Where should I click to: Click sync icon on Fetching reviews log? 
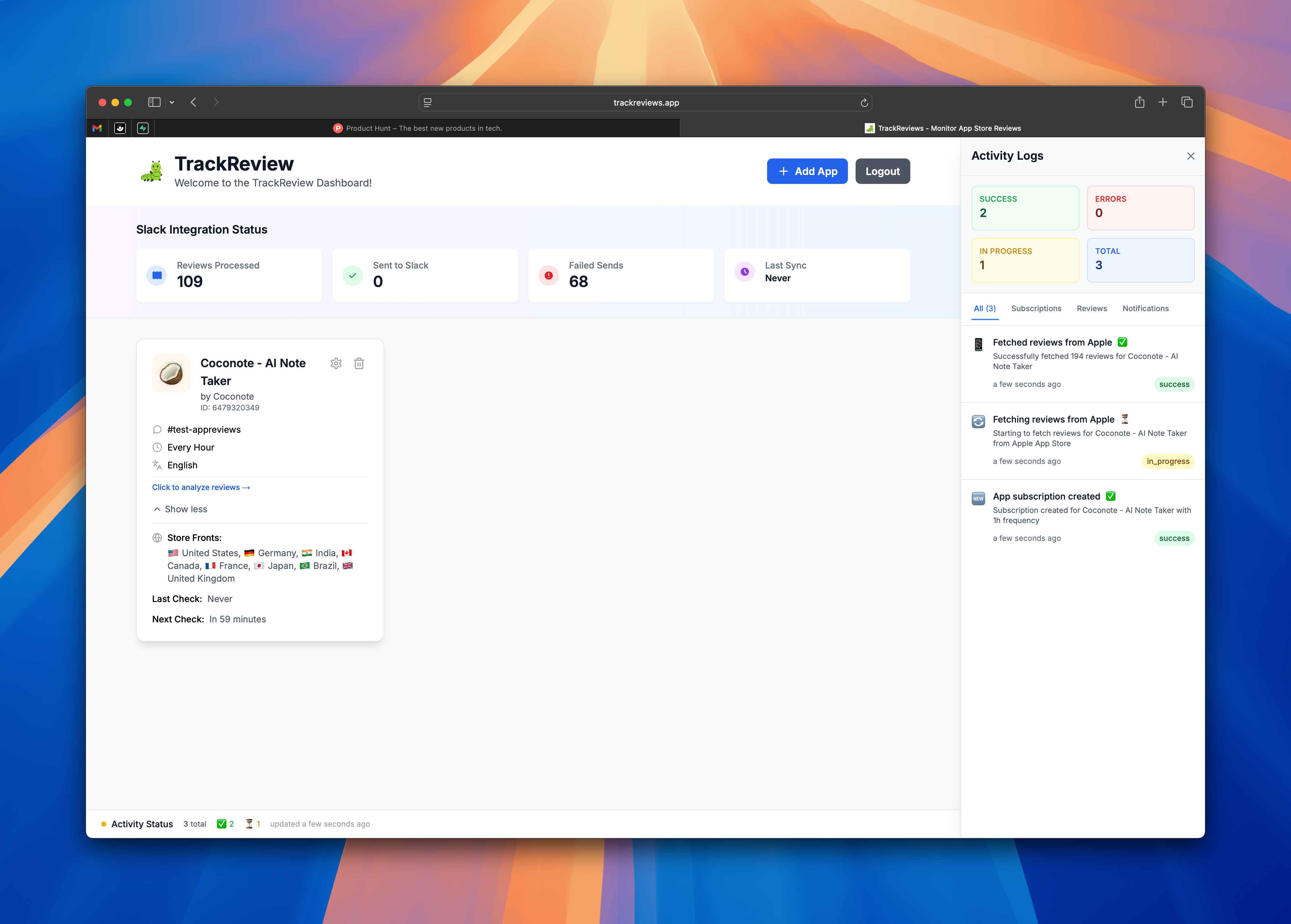978,422
